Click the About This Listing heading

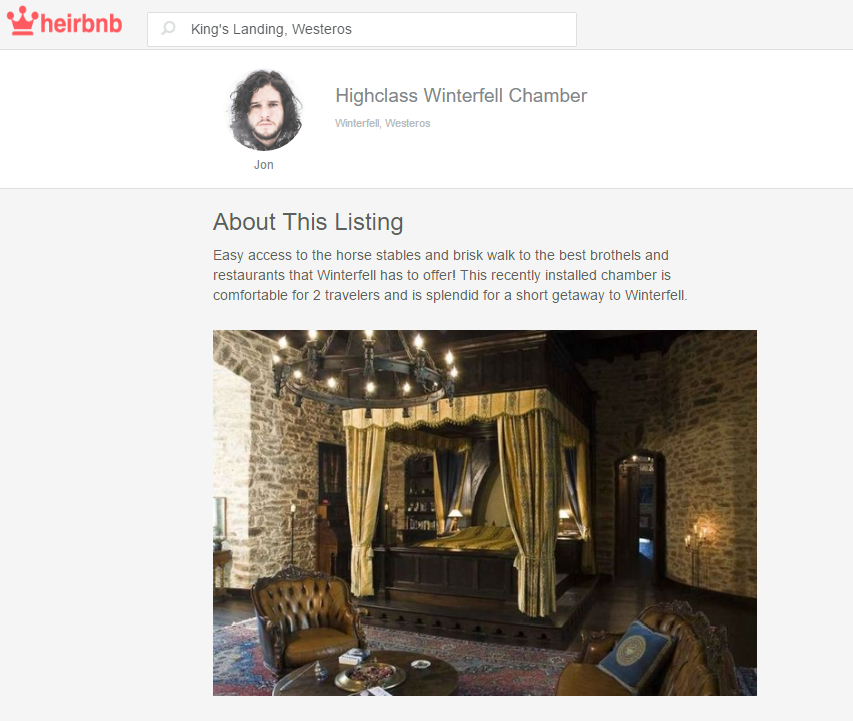(x=308, y=222)
